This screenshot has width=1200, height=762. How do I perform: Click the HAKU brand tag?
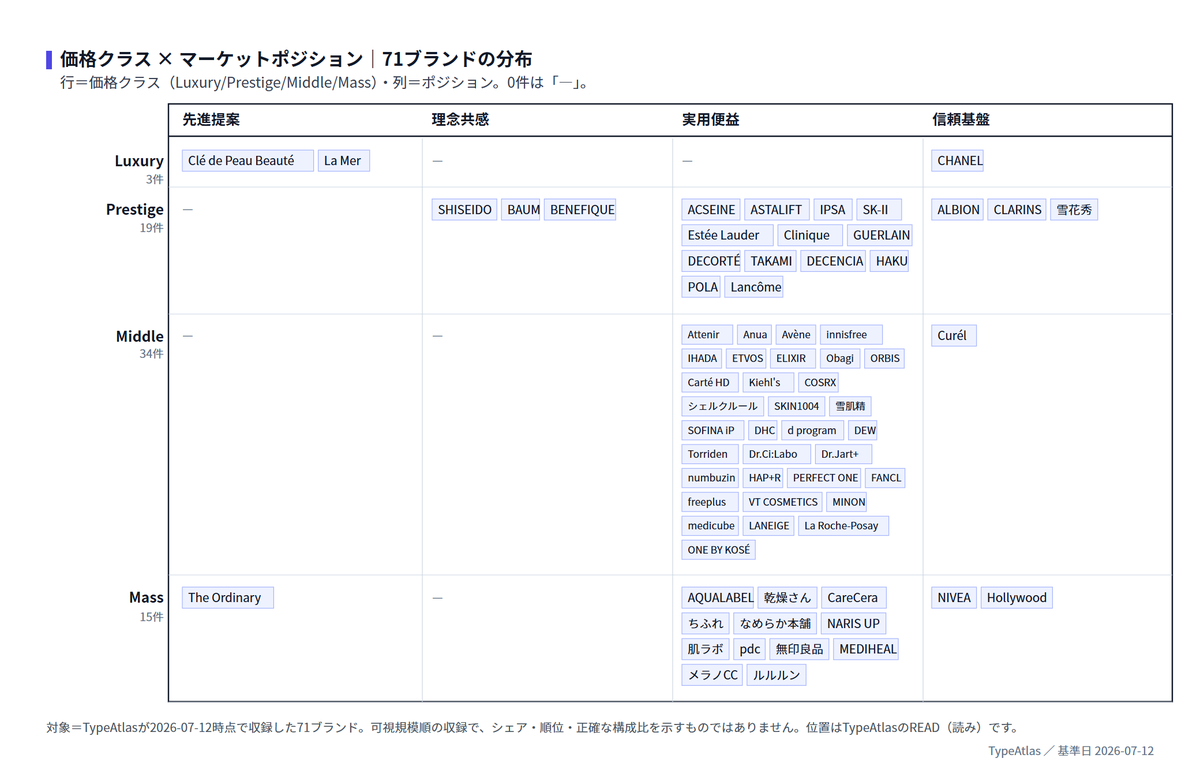(890, 261)
